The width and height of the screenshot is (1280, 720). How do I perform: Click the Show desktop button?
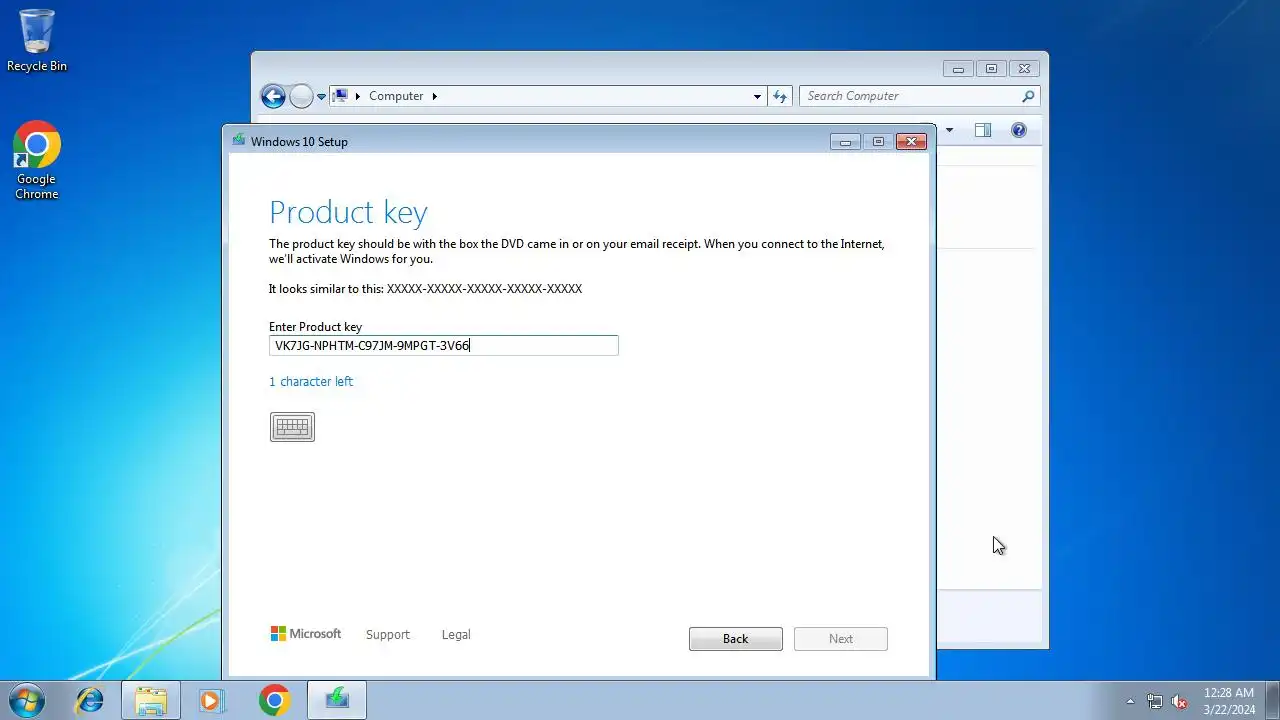(1272, 701)
